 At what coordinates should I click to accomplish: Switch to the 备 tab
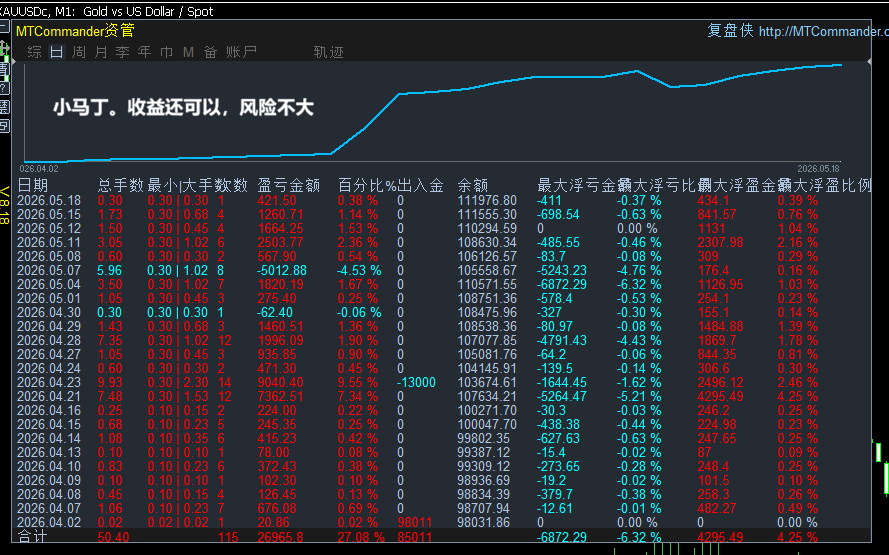(210, 52)
